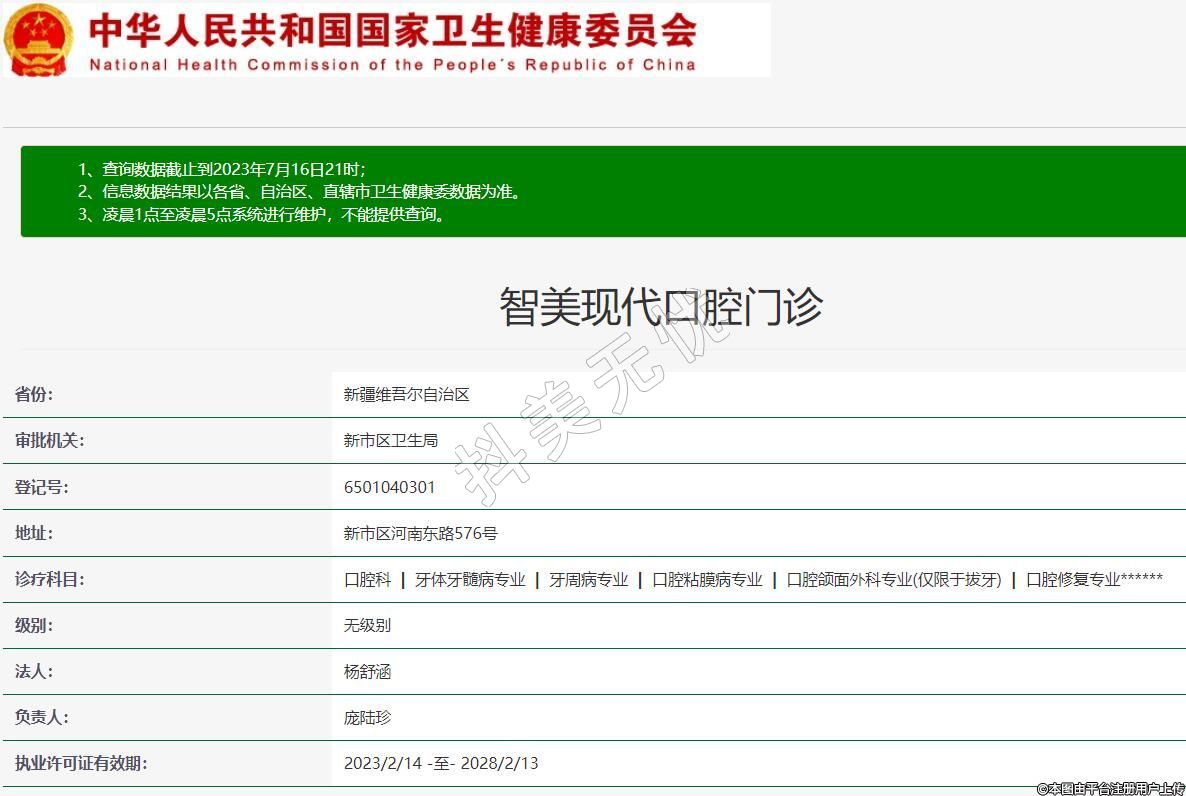Screen dimensions: 1186x796
Task: Select the 口腔粘膜病专业 department entry
Action: click(707, 580)
